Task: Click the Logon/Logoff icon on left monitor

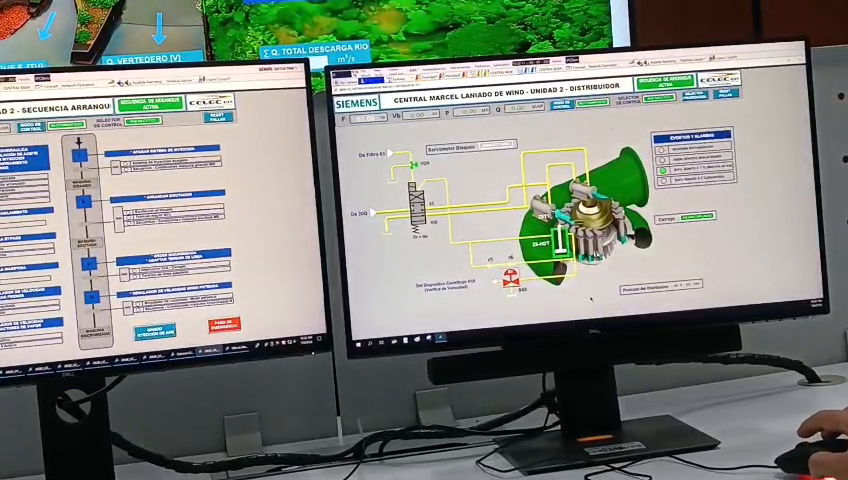Action: click(201, 79)
